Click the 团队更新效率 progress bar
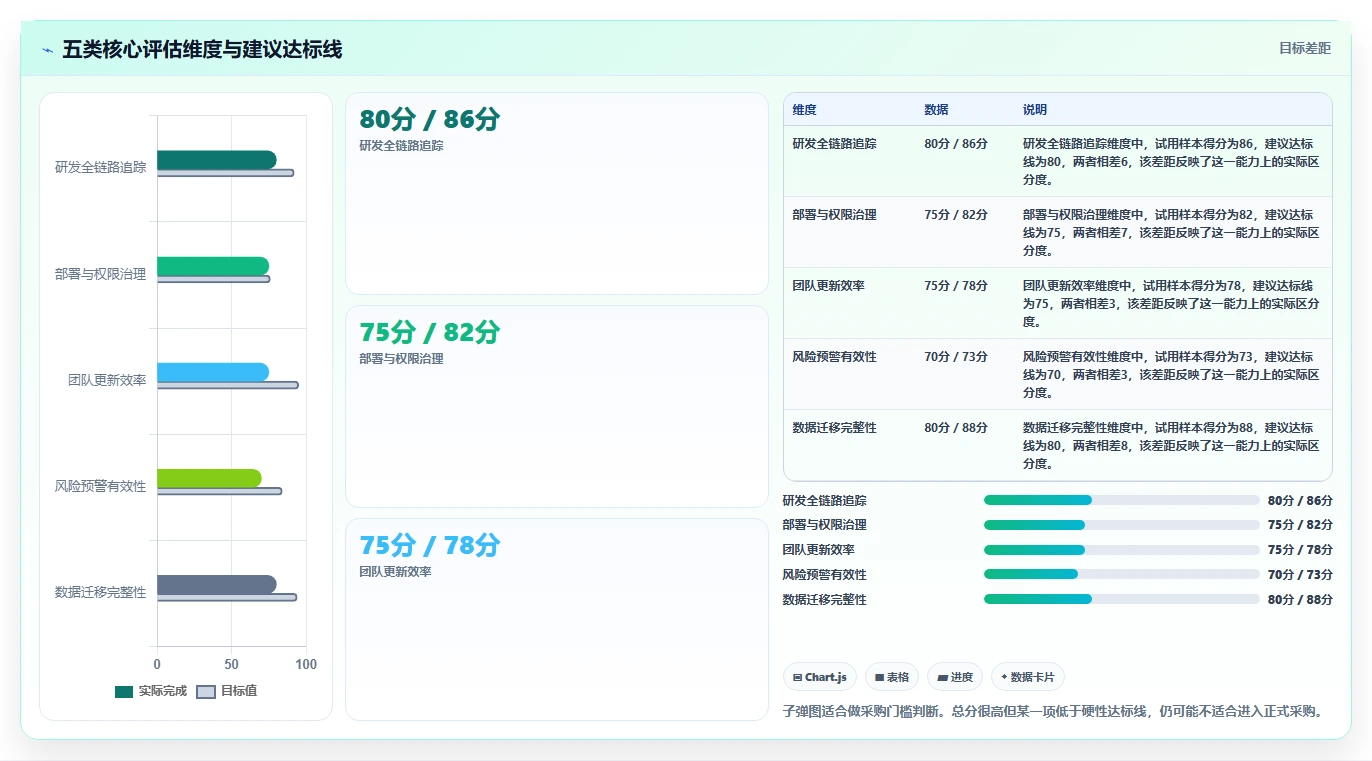The image size is (1372, 761). click(x=1122, y=550)
